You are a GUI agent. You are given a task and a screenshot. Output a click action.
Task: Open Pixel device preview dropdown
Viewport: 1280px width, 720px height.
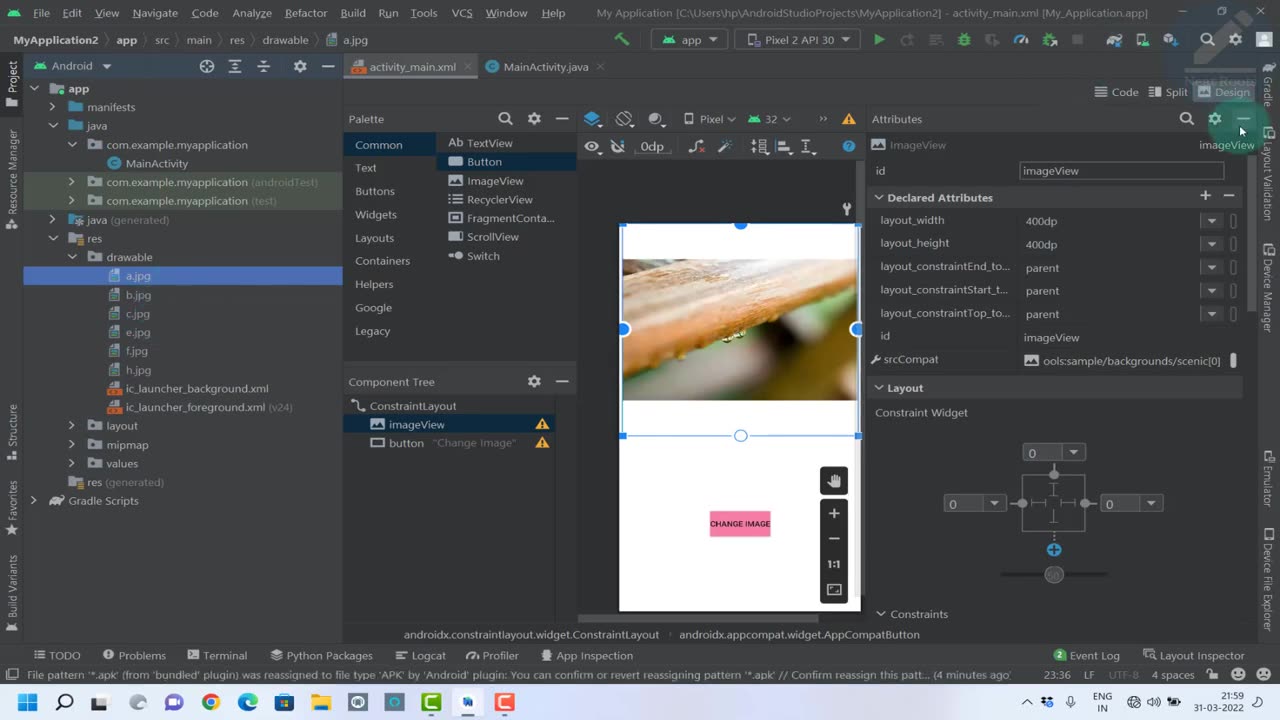(709, 119)
